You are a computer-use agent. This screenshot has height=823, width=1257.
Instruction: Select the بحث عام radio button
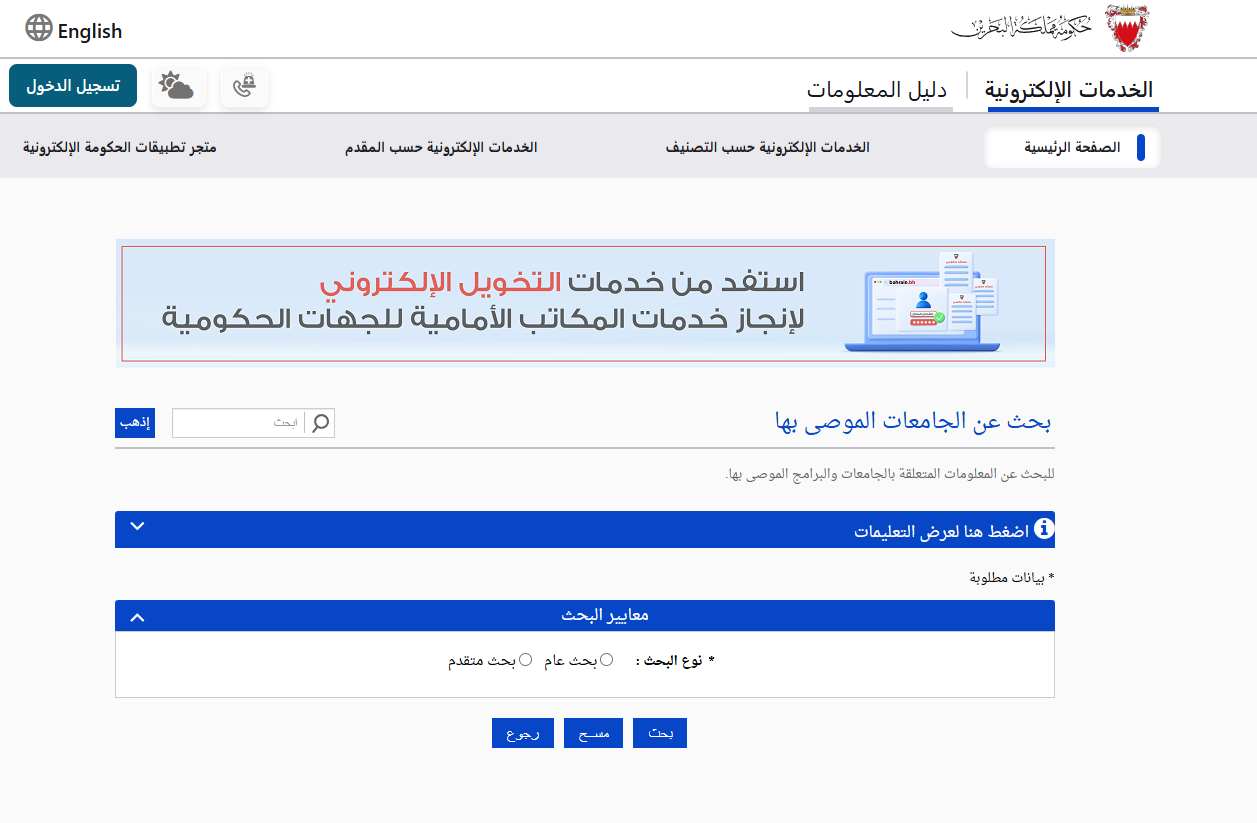tap(606, 660)
